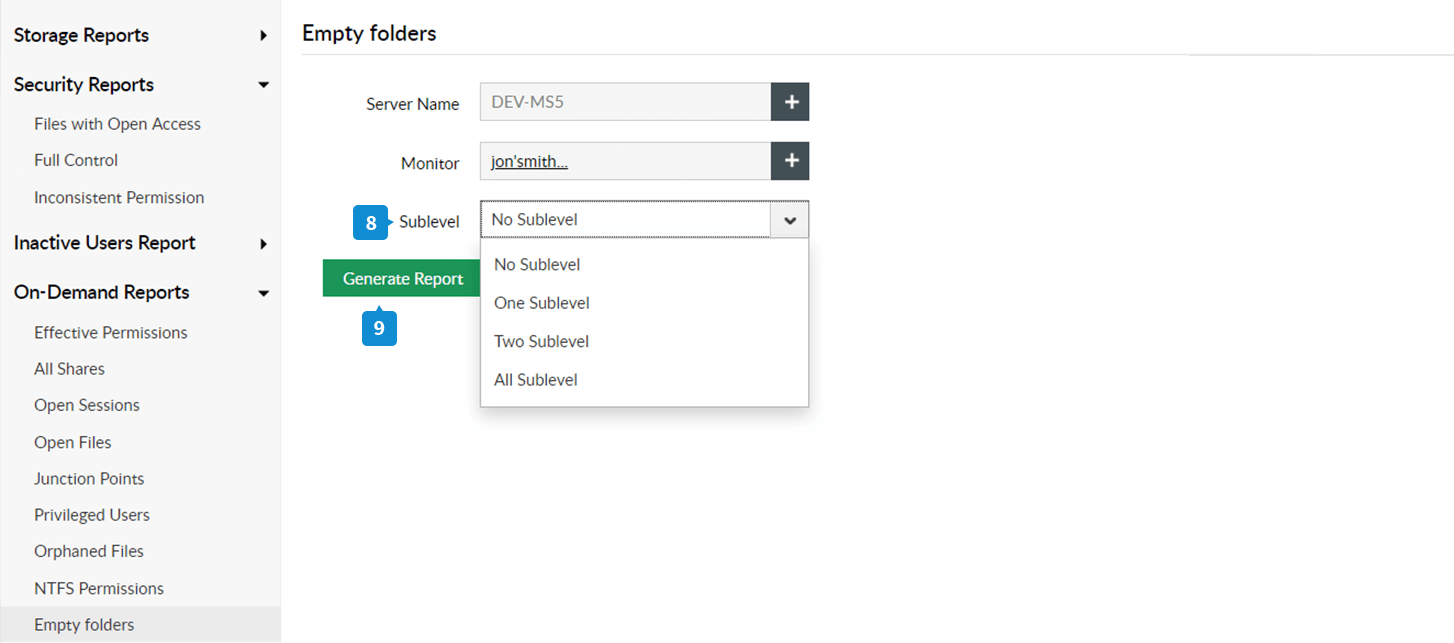Expand the Inactive Users Report section
This screenshot has height=643, width=1454.
point(263,243)
